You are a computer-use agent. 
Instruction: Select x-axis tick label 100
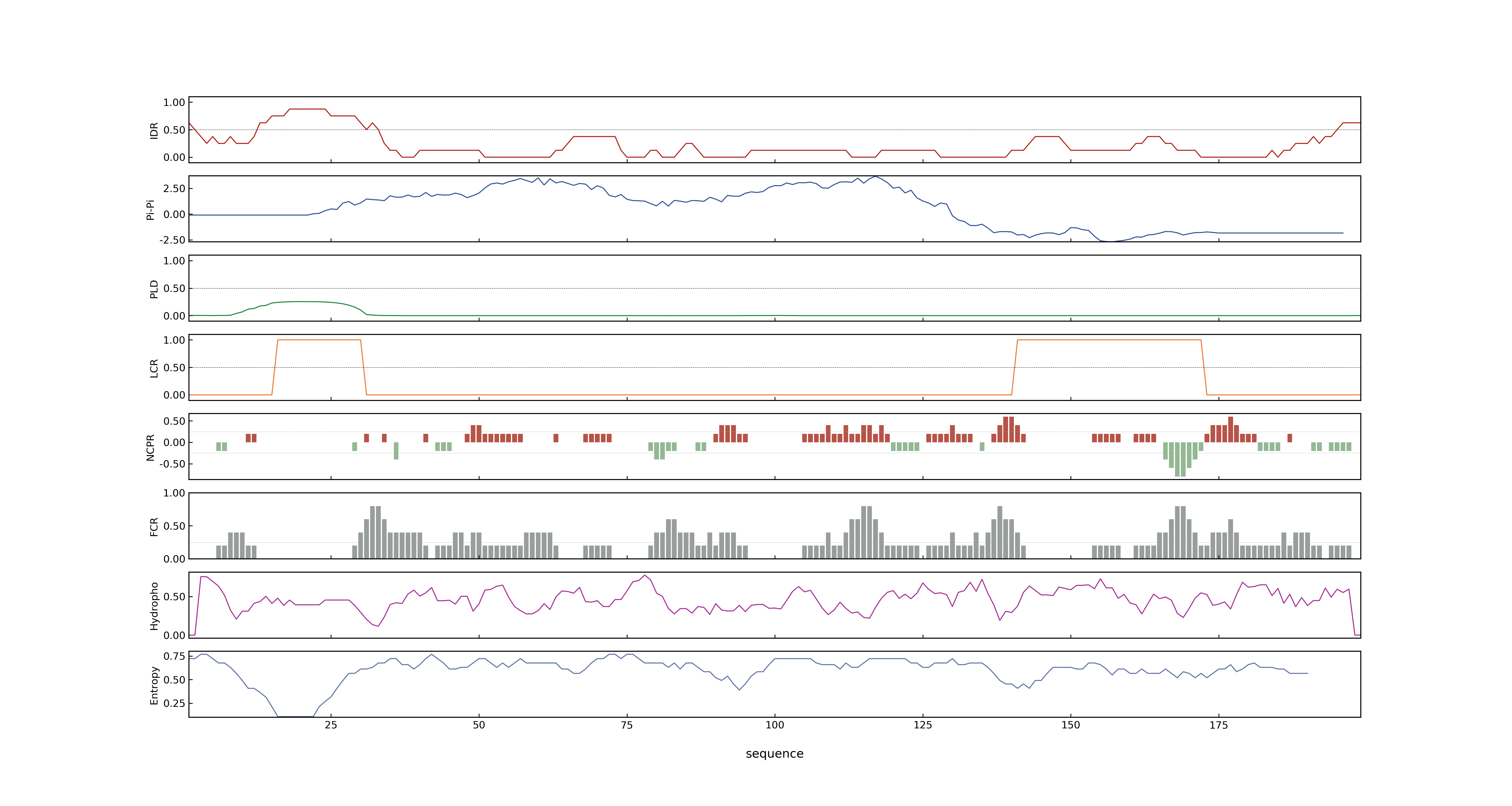coord(775,725)
